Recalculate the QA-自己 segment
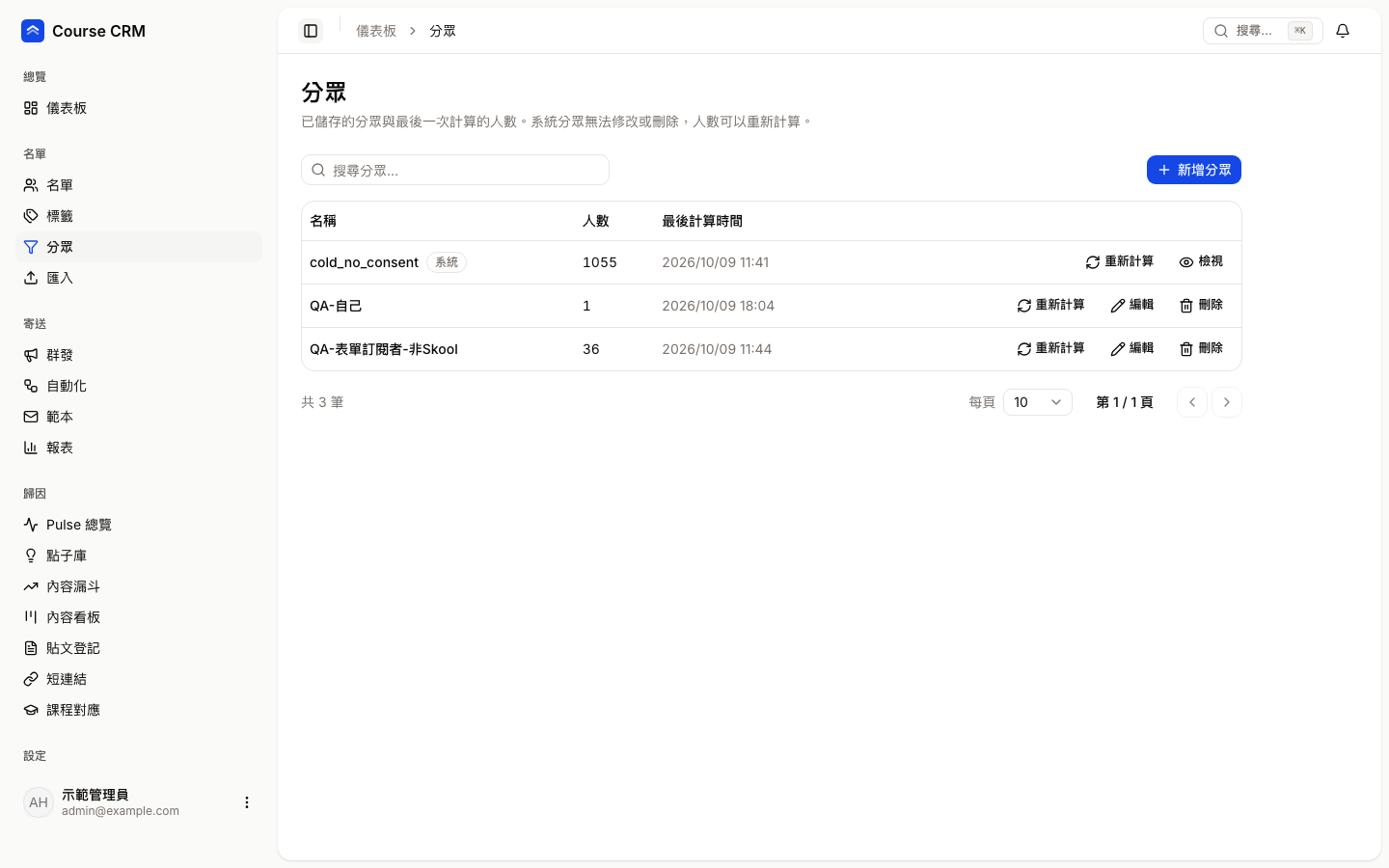Viewport: 1389px width, 868px height. click(x=1050, y=306)
